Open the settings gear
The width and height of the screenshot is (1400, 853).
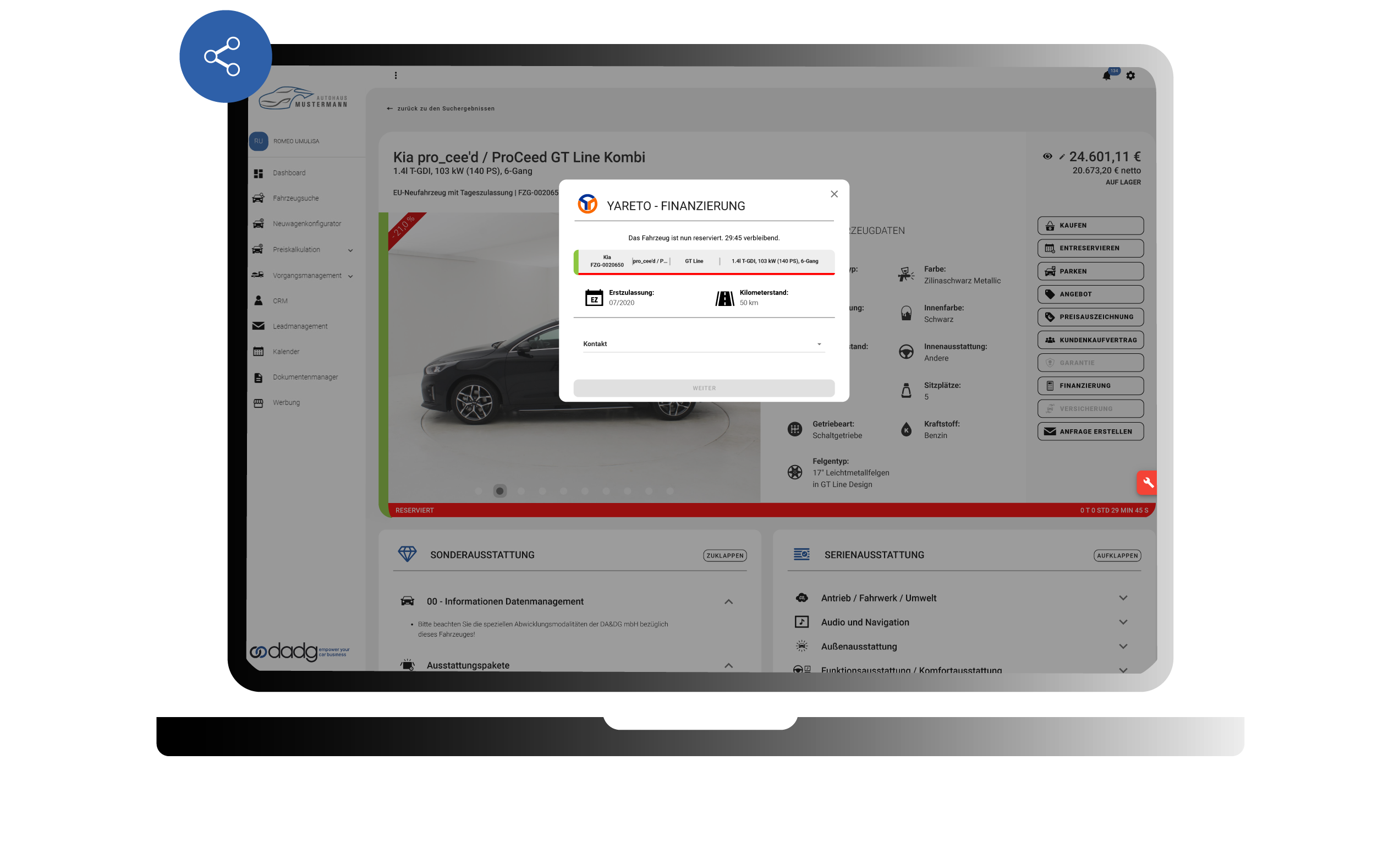(x=1130, y=75)
